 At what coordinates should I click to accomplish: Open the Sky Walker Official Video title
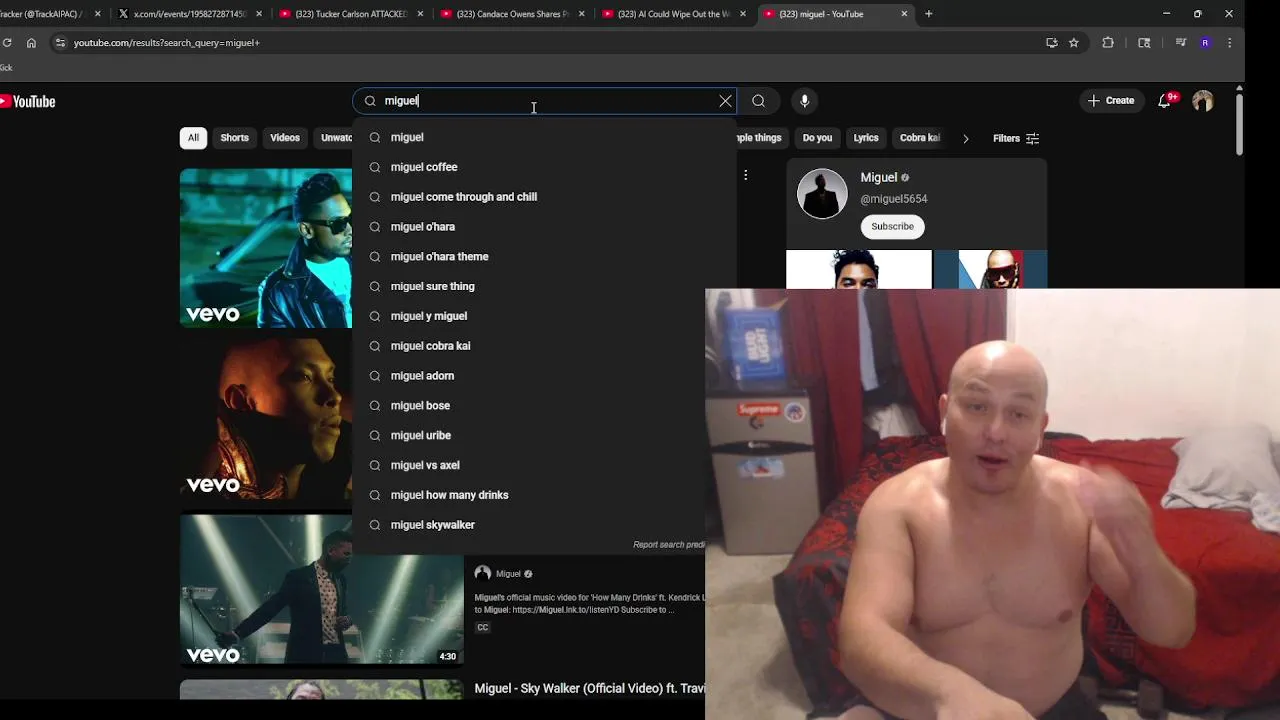point(589,689)
